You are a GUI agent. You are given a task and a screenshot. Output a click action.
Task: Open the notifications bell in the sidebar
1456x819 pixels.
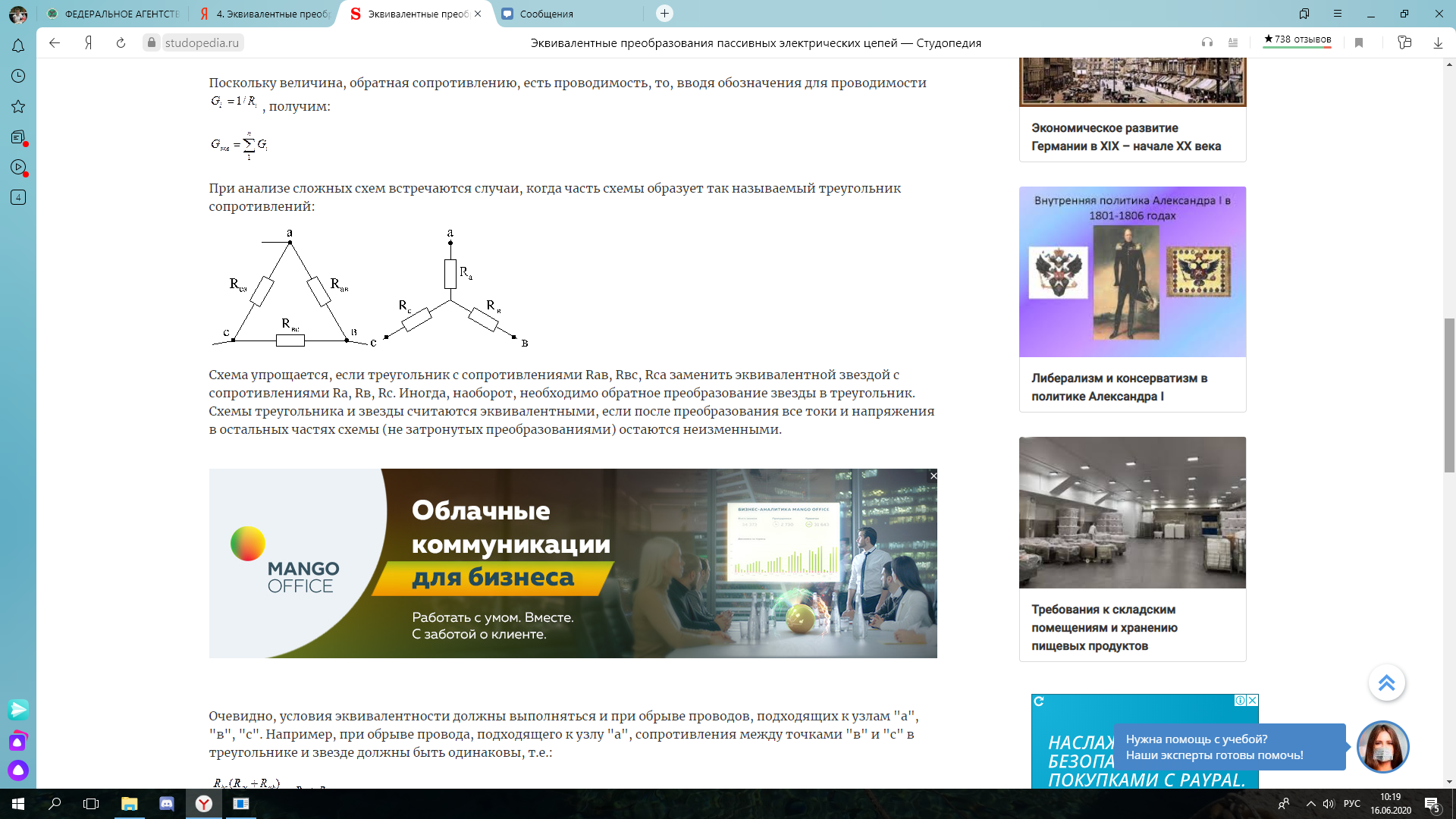point(18,45)
